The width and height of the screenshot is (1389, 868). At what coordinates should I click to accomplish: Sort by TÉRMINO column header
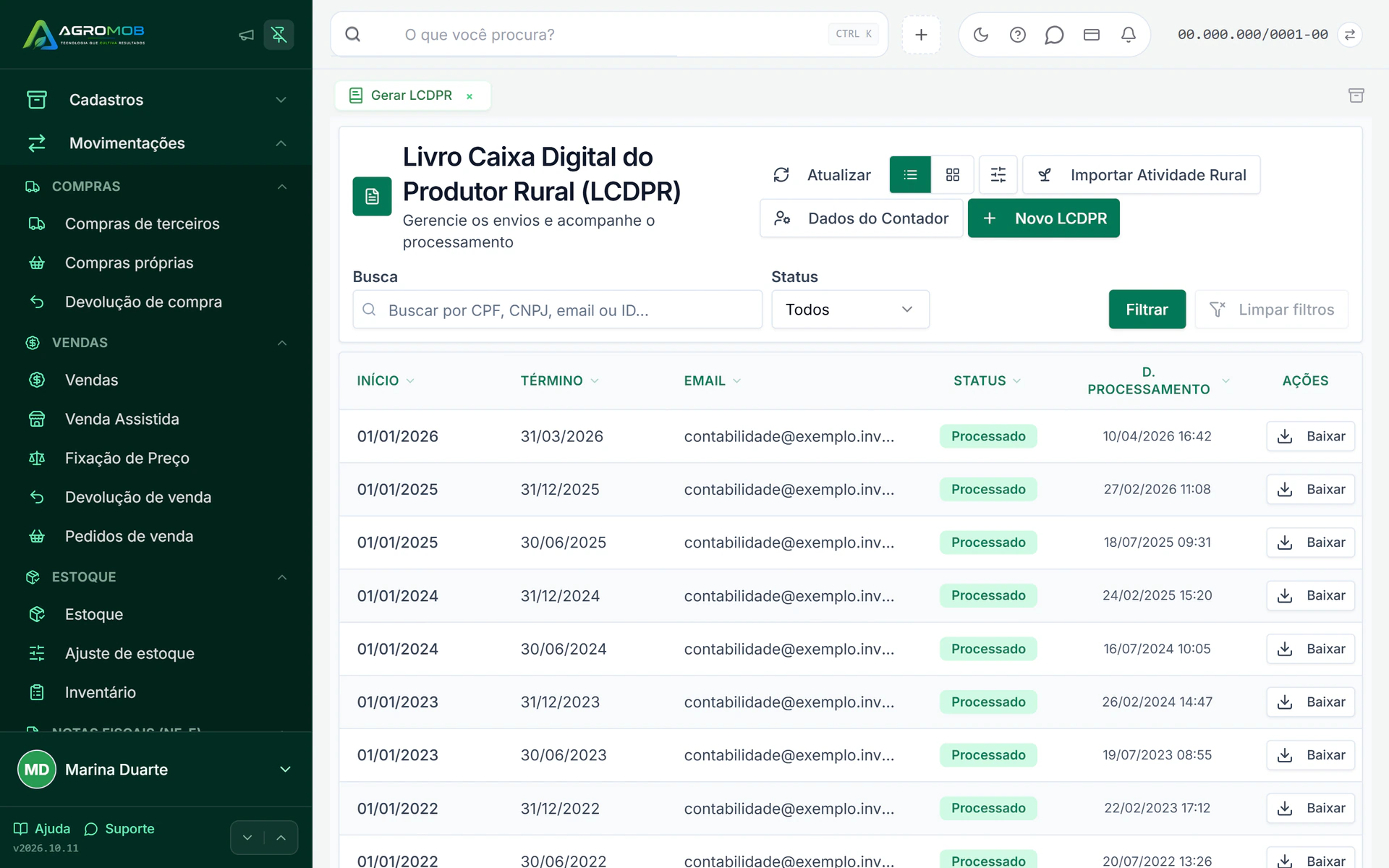click(x=559, y=380)
